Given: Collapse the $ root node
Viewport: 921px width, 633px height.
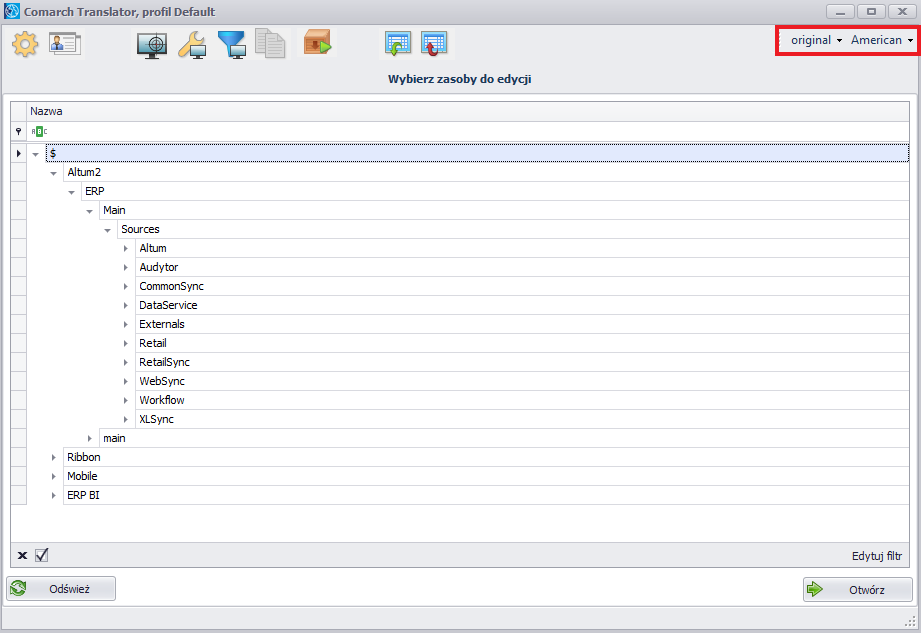Looking at the screenshot, I should pos(36,154).
